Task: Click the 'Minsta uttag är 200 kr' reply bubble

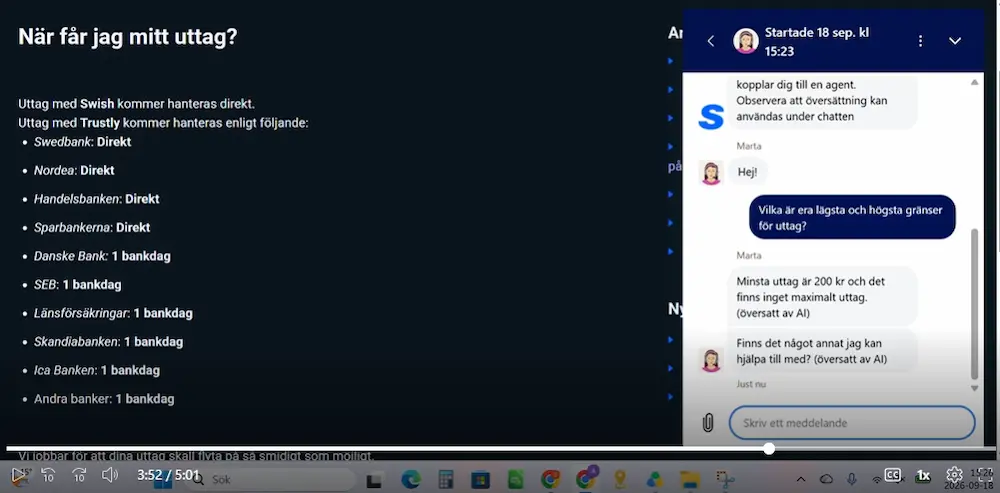Action: (x=823, y=297)
